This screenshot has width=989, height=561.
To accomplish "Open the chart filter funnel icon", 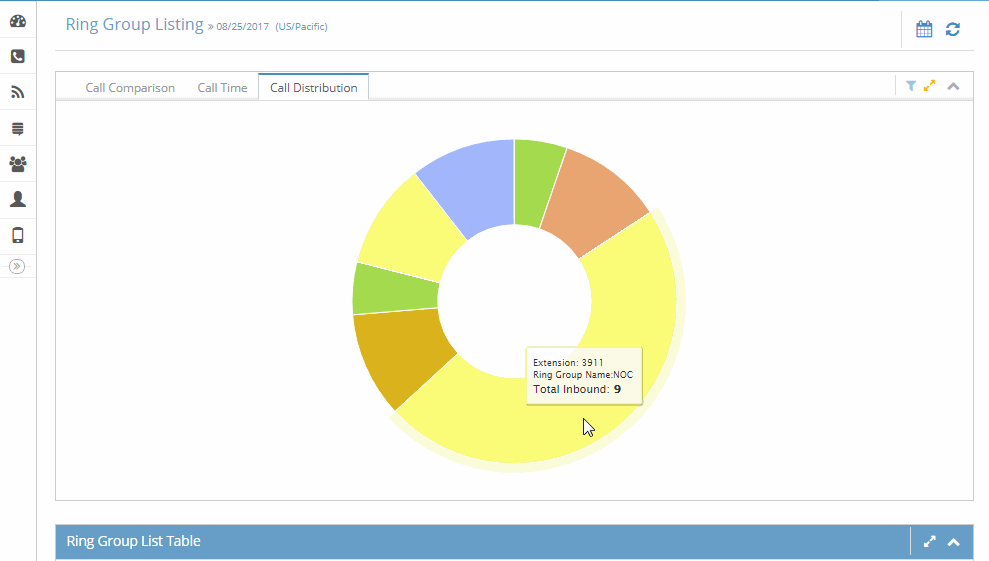I will click(x=911, y=86).
